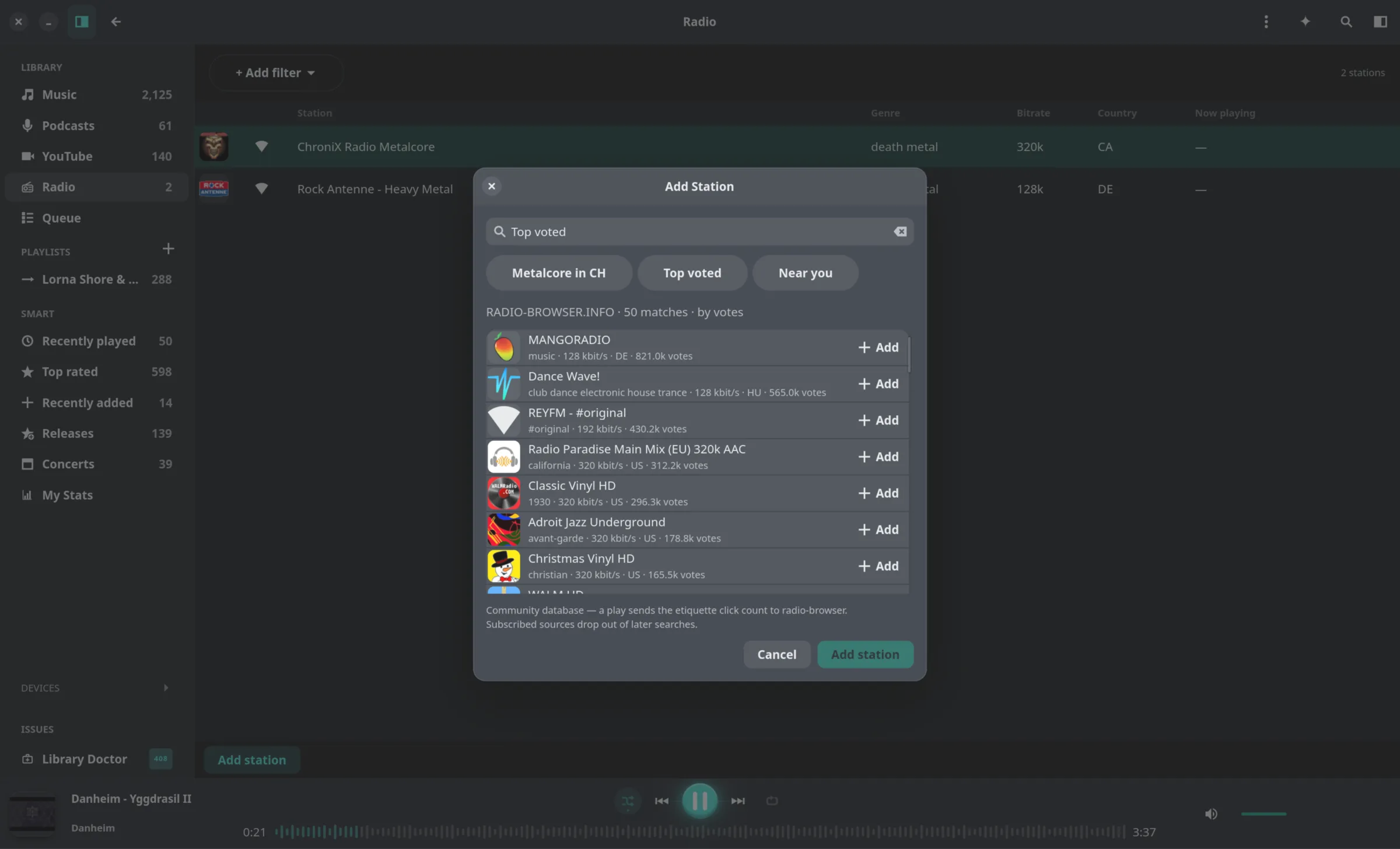This screenshot has width=1400, height=849.
Task: Click the Radio Paradise headphones logo
Action: [503, 457]
